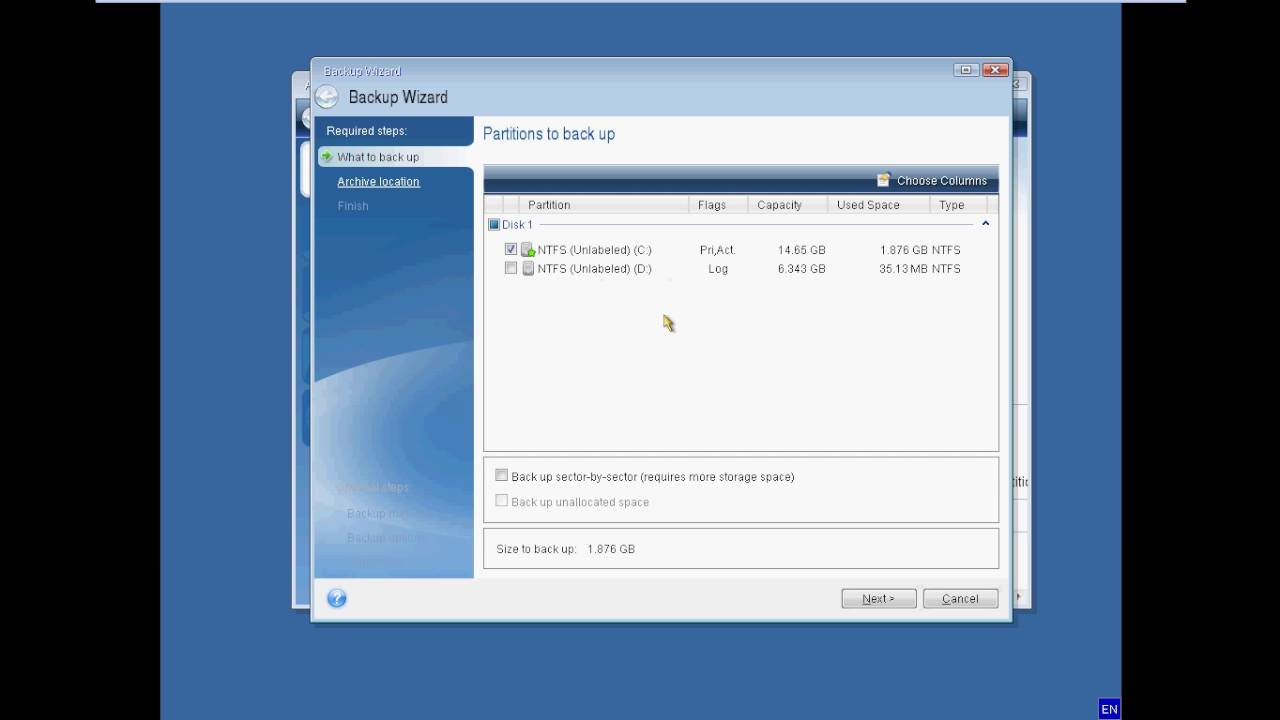Click the green arrow icon beside What to back up
This screenshot has width=1280, height=720.
click(x=326, y=156)
